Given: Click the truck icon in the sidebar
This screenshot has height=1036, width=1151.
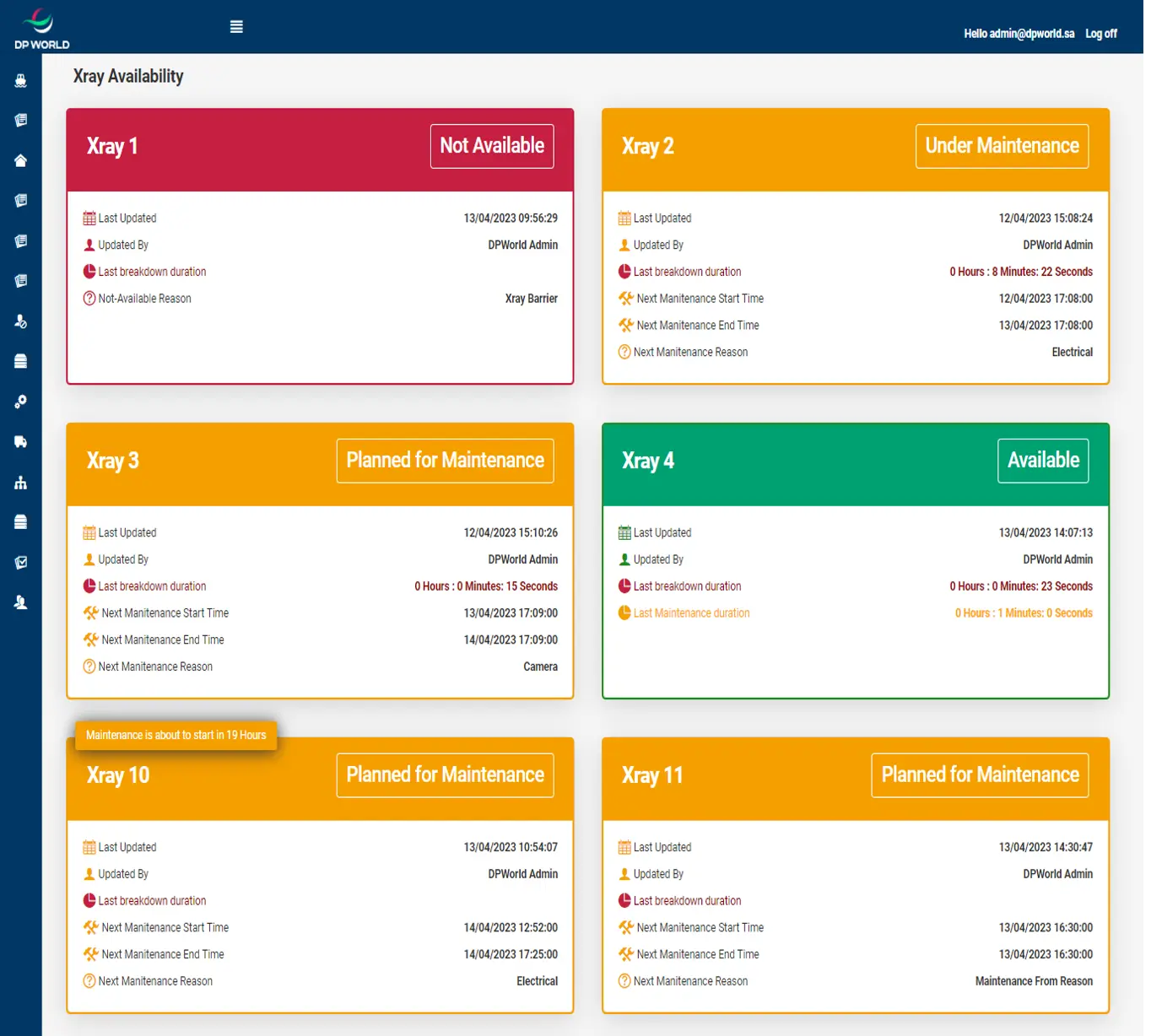Looking at the screenshot, I should pyautogui.click(x=21, y=441).
